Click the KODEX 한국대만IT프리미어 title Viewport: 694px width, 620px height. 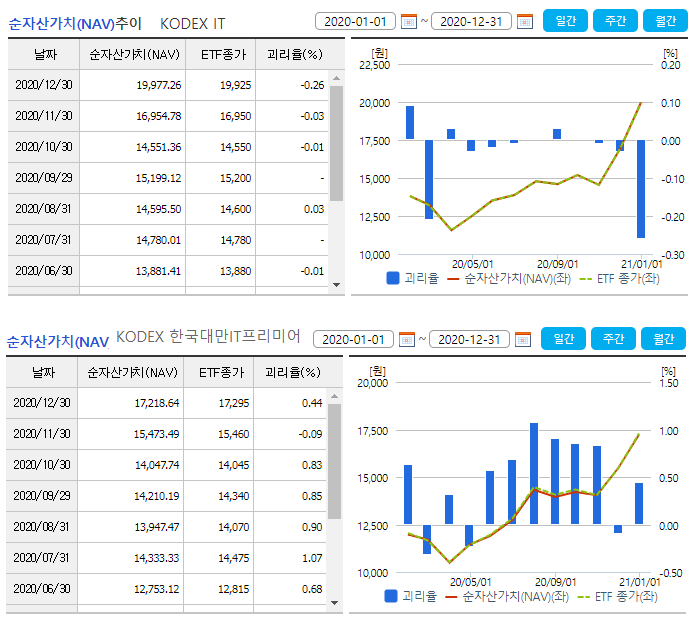click(208, 336)
